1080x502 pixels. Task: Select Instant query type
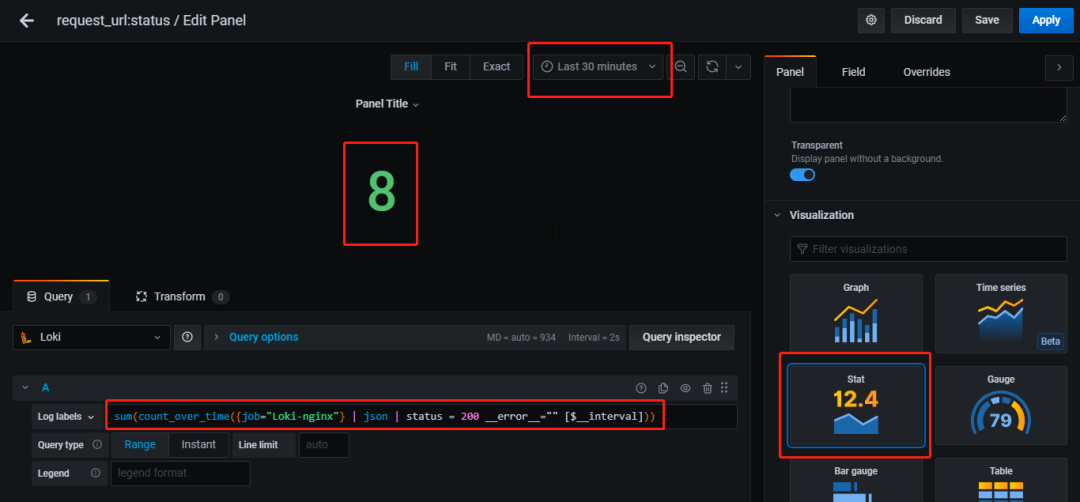198,445
